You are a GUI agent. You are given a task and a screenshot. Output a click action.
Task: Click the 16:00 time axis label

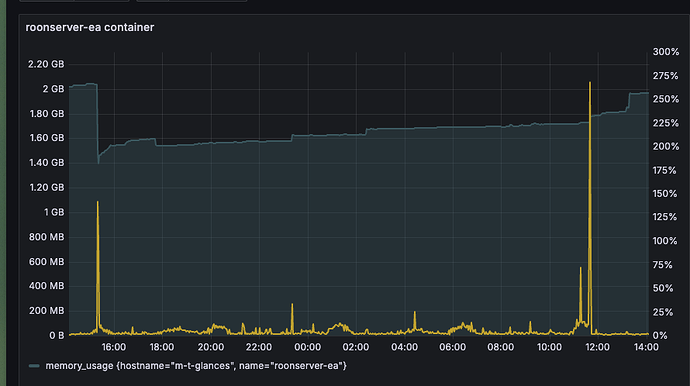coord(114,347)
